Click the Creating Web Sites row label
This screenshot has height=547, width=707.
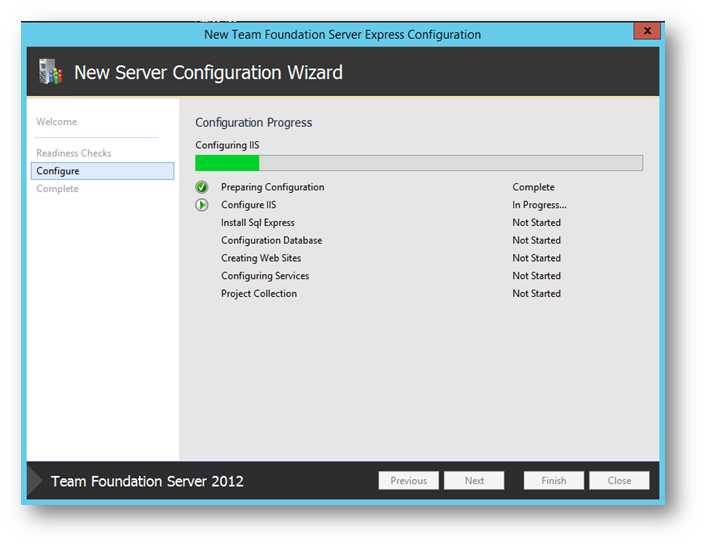point(261,258)
